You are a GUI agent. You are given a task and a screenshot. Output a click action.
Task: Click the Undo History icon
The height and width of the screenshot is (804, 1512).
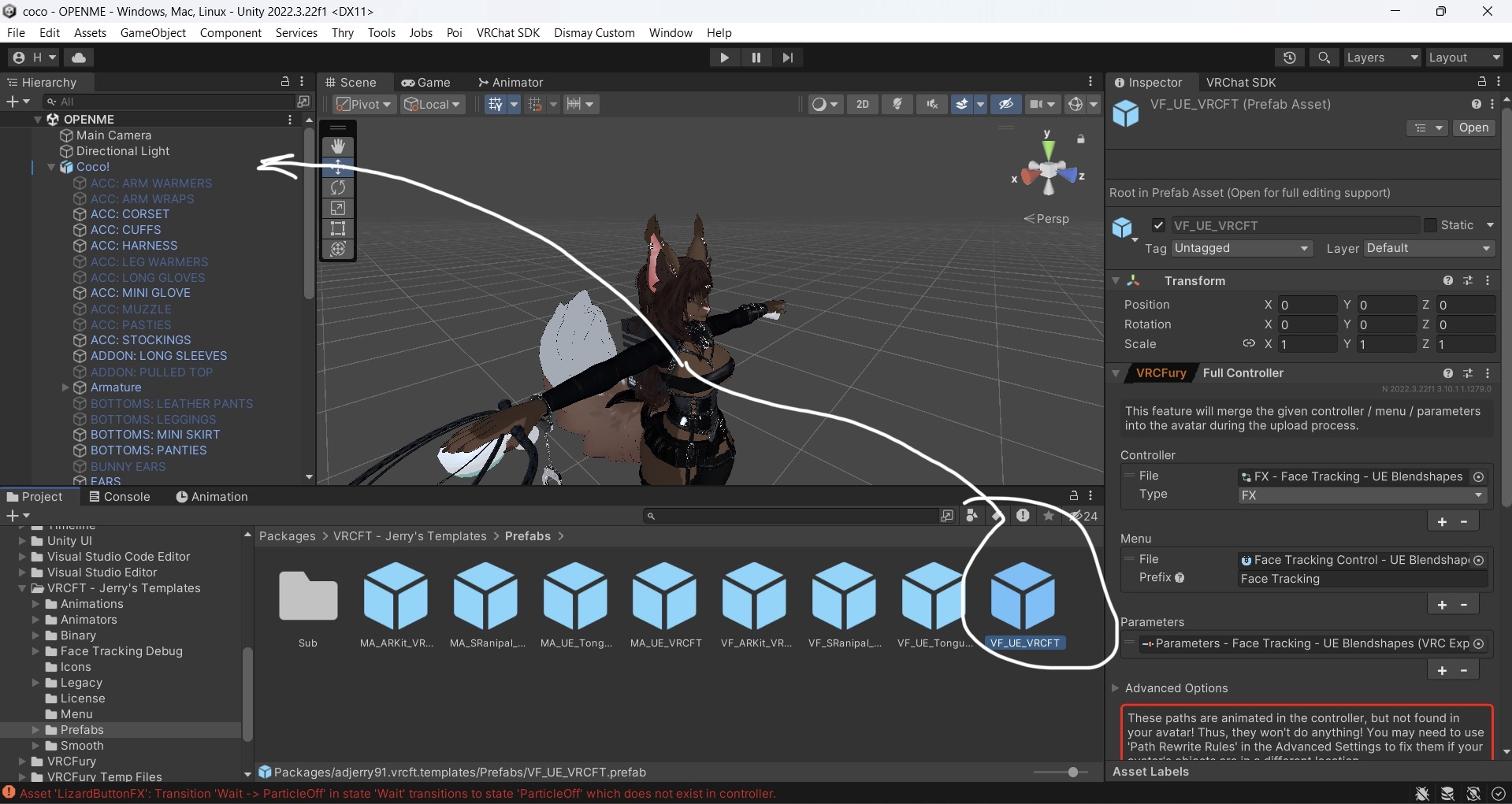pyautogui.click(x=1289, y=57)
